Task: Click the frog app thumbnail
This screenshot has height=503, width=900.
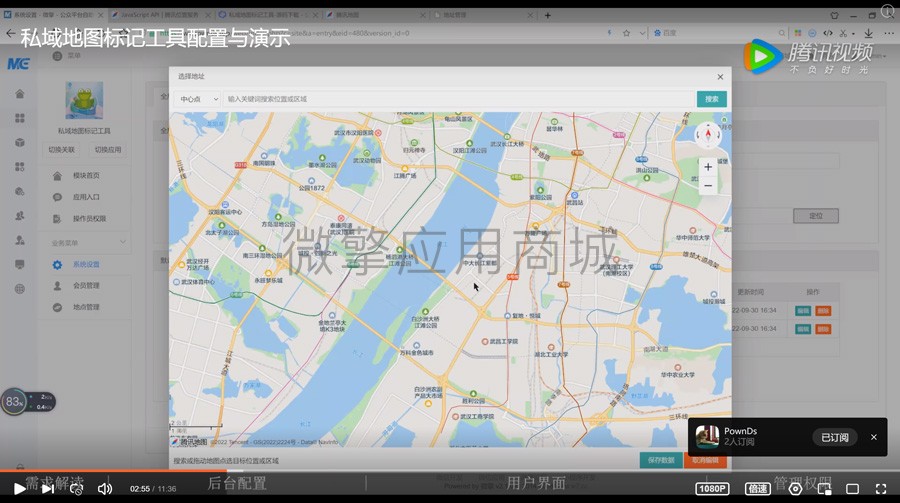Action: tap(84, 100)
